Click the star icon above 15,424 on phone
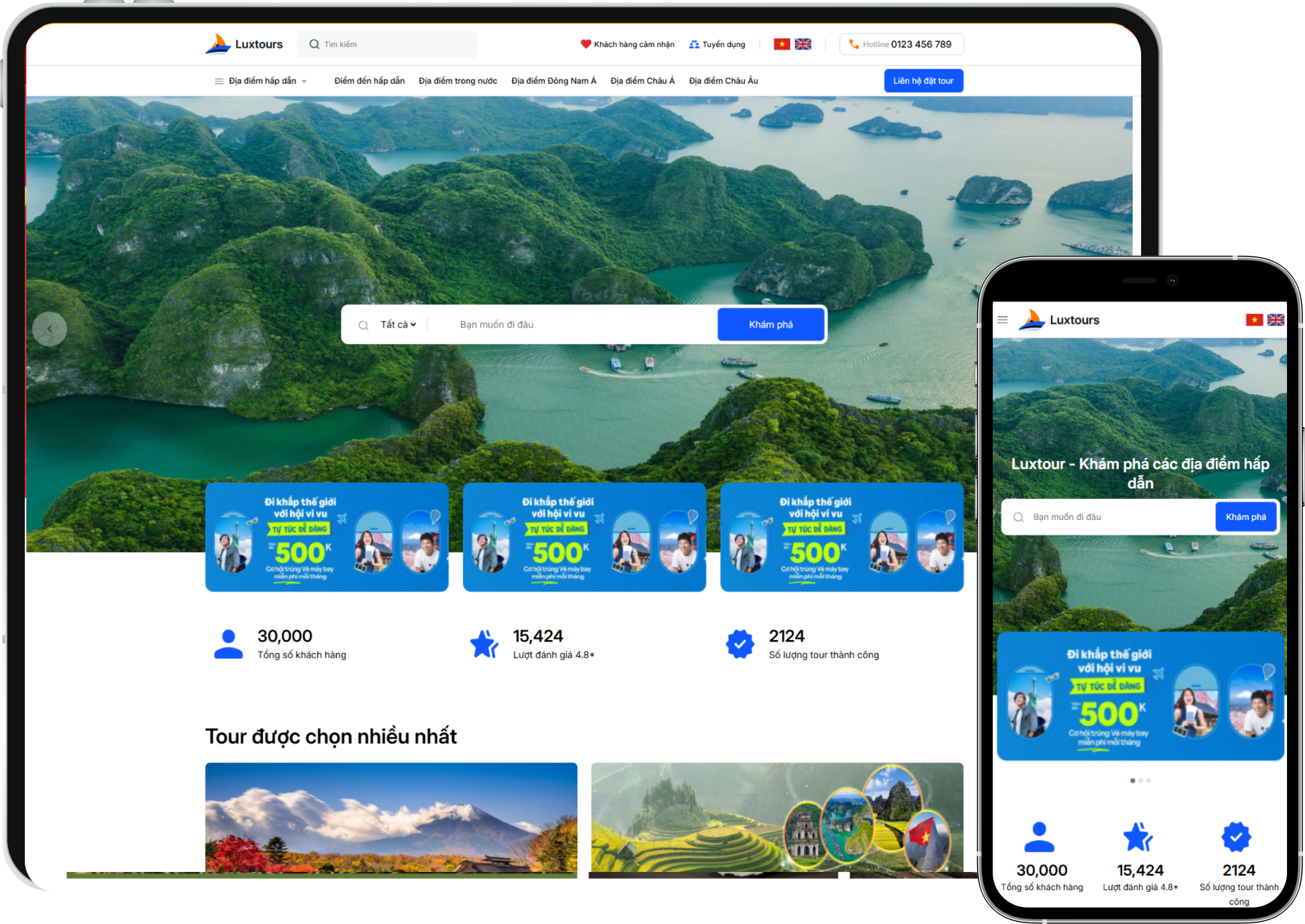The height and width of the screenshot is (924, 1305). [1138, 836]
